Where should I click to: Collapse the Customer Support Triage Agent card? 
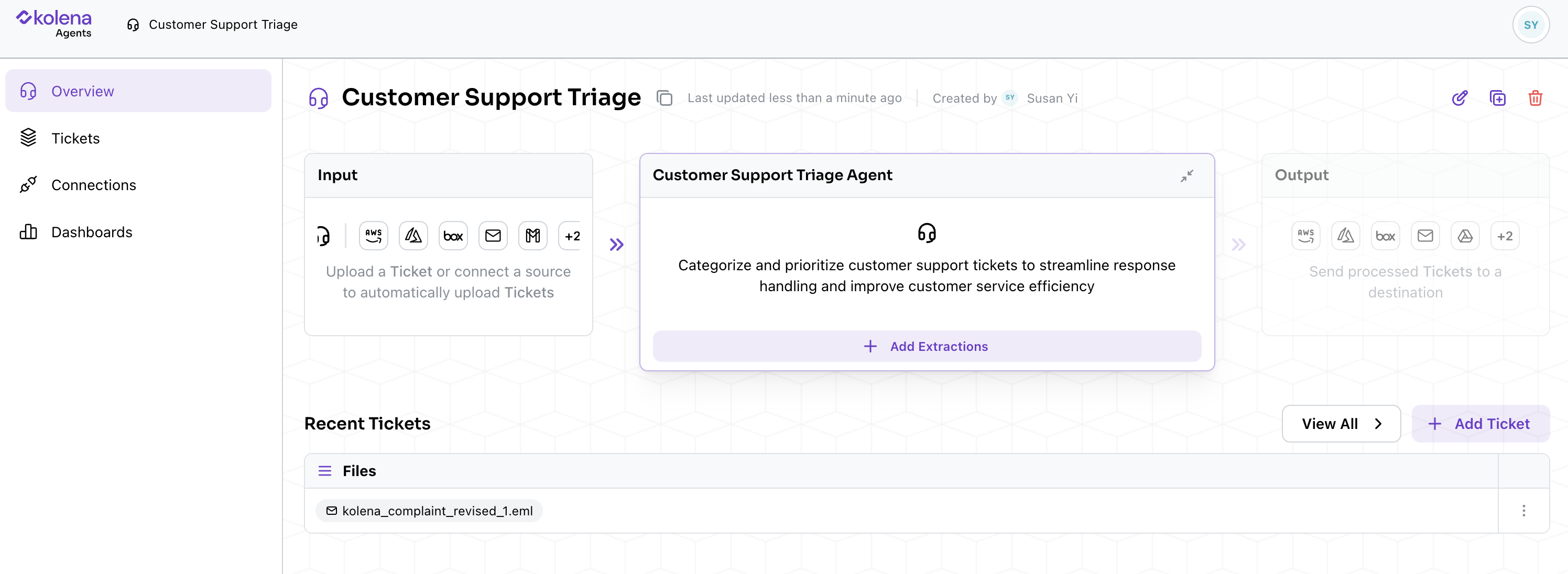click(1186, 176)
